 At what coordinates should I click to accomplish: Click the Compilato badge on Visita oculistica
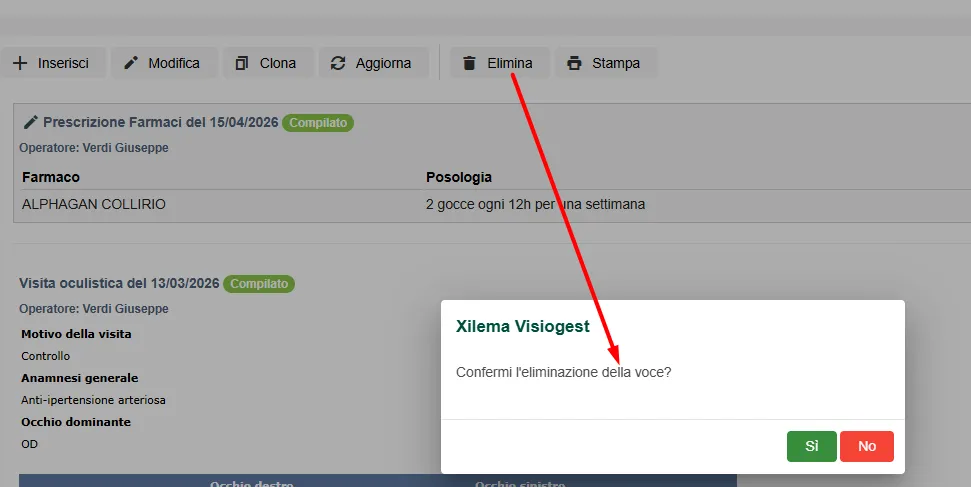(x=259, y=284)
